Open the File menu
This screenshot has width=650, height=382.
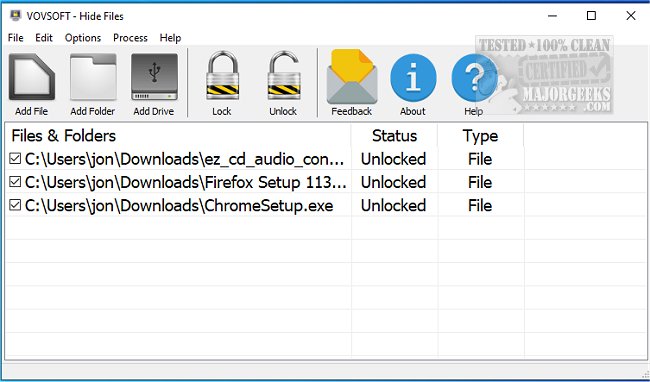pos(16,38)
